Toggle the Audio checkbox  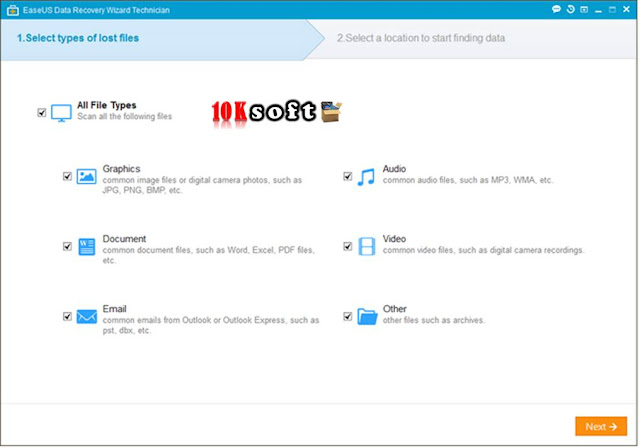(347, 176)
